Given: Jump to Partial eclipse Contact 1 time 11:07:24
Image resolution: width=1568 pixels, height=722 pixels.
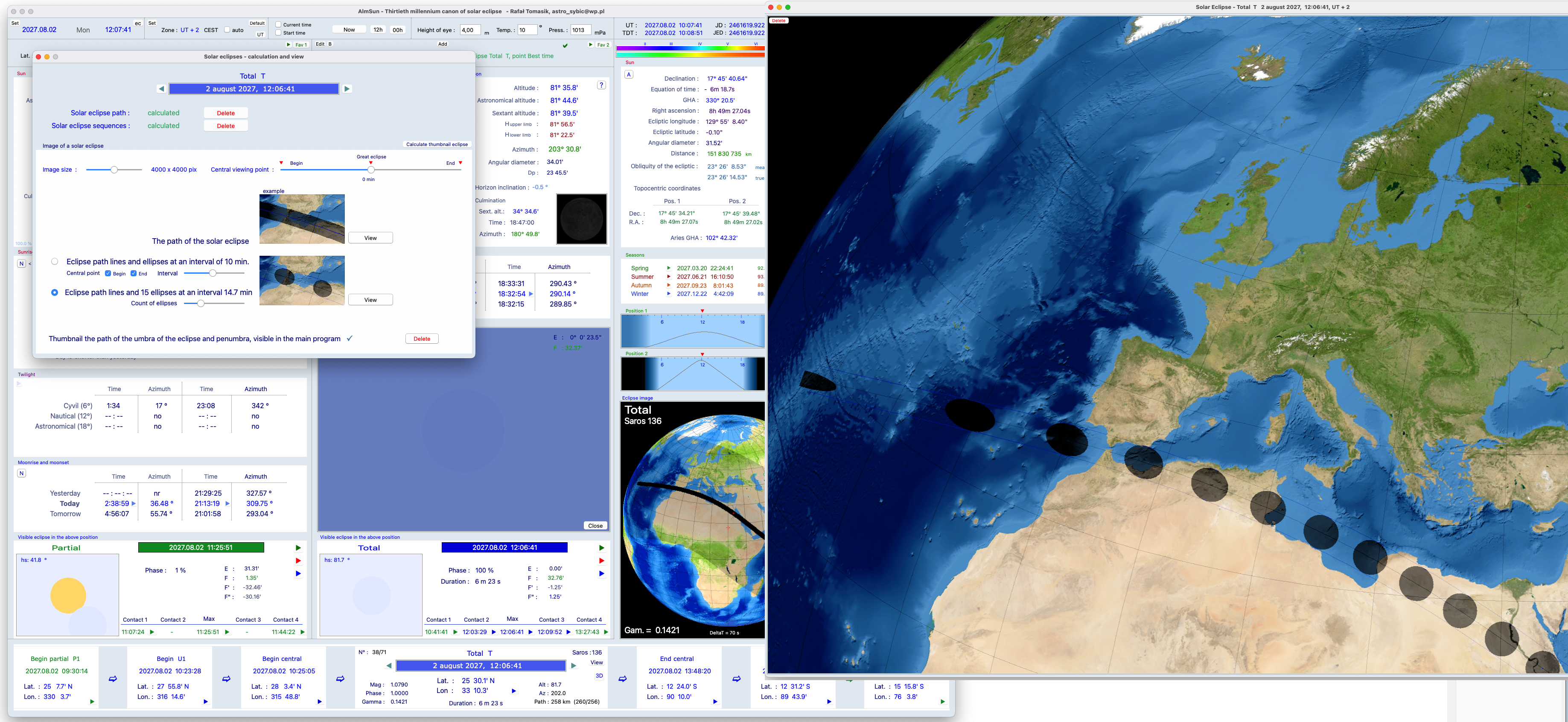Looking at the screenshot, I should (x=152, y=632).
